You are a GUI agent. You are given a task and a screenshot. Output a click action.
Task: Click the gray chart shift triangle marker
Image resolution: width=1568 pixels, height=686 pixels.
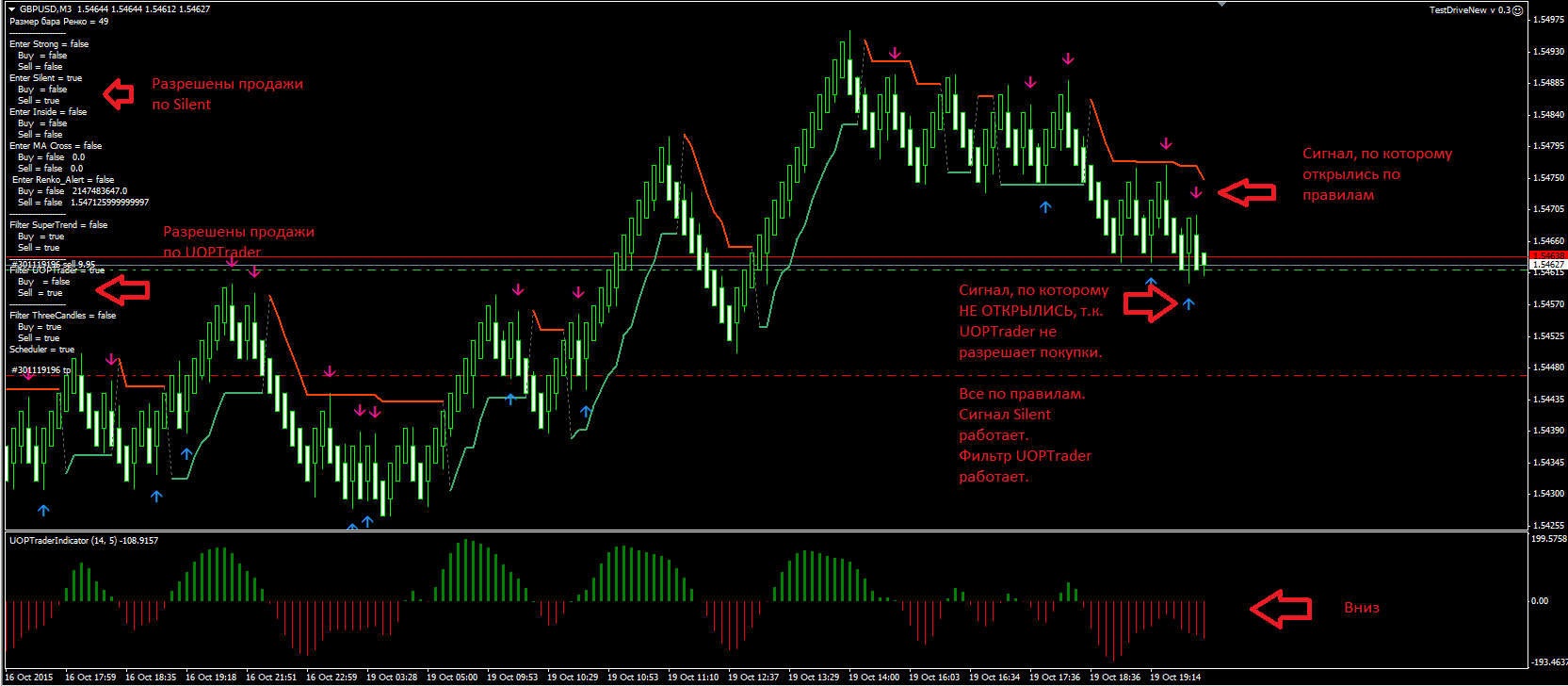pyautogui.click(x=1221, y=5)
